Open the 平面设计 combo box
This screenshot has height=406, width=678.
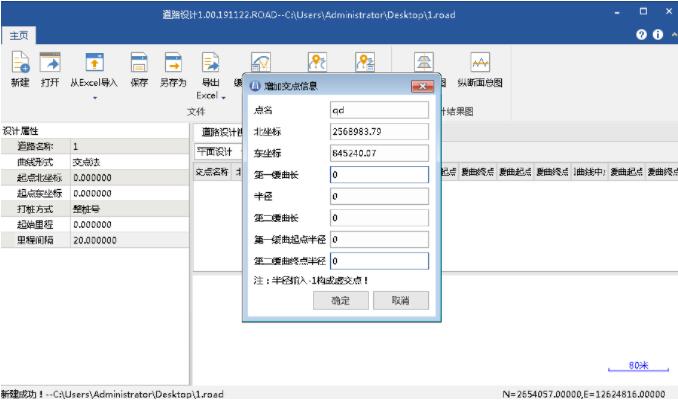(218, 152)
